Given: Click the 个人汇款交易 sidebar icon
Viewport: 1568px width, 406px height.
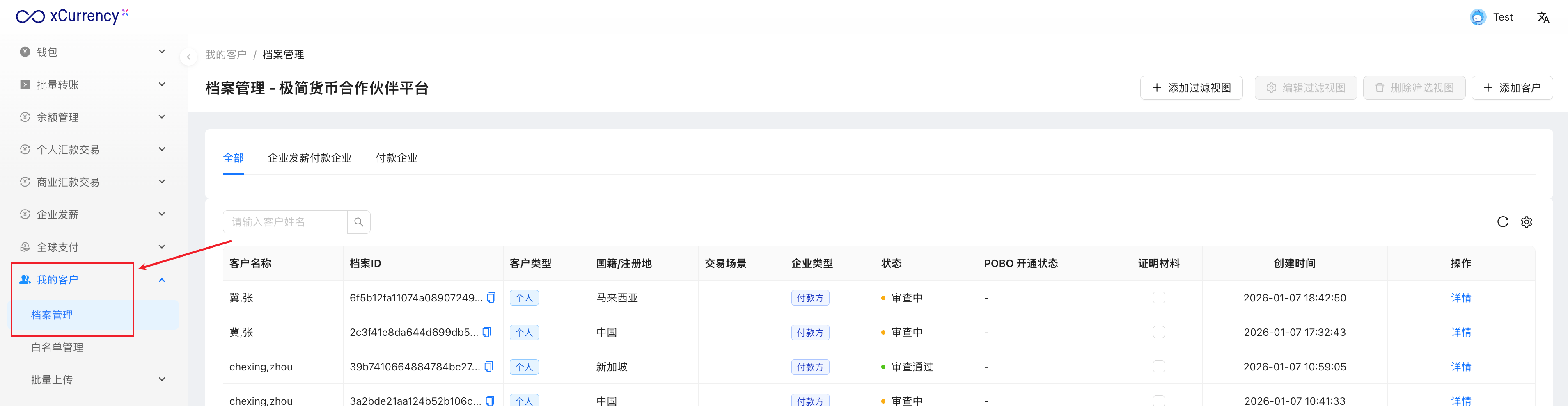Looking at the screenshot, I should click(25, 149).
